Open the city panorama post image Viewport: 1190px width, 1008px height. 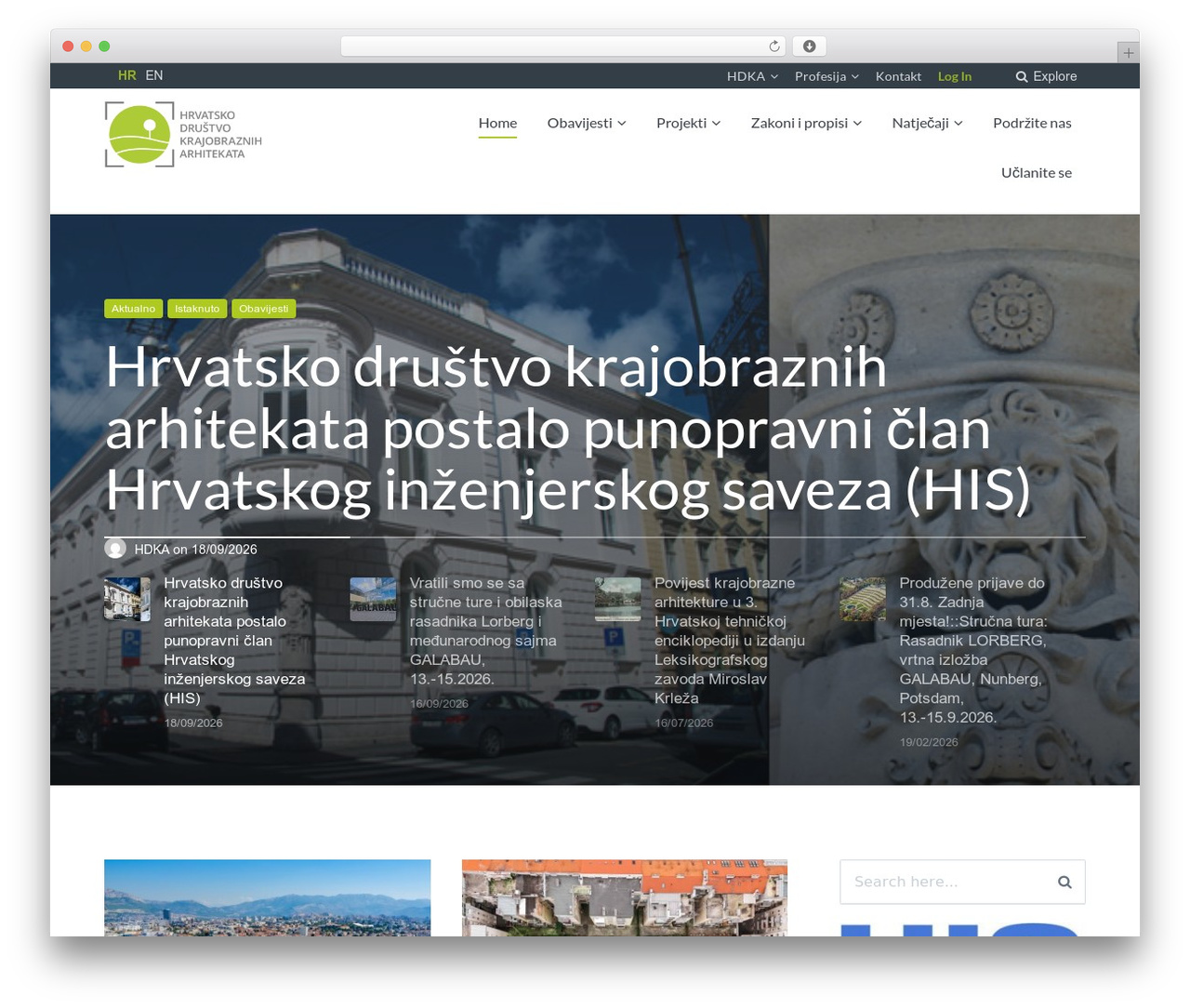point(268,898)
